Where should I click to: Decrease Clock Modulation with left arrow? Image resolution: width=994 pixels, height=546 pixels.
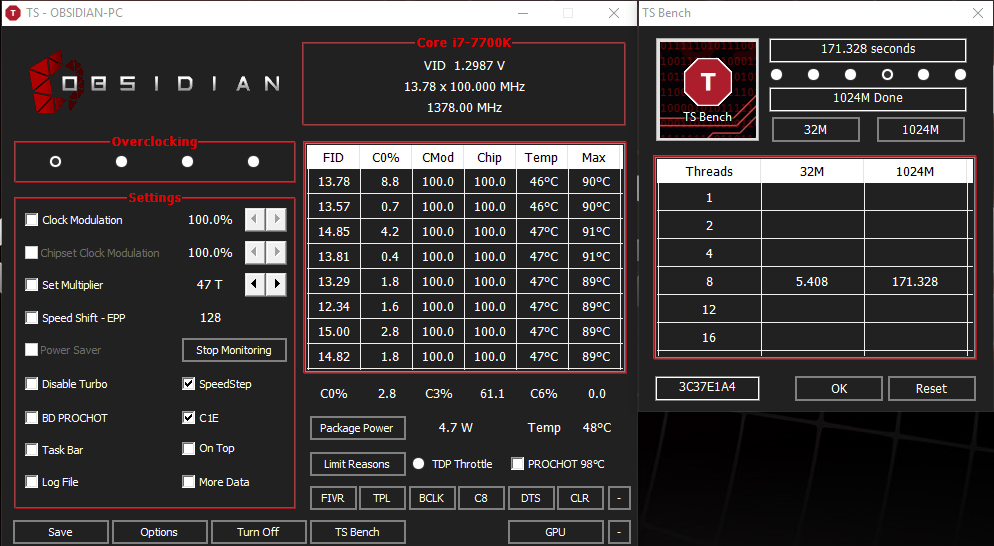(x=254, y=220)
